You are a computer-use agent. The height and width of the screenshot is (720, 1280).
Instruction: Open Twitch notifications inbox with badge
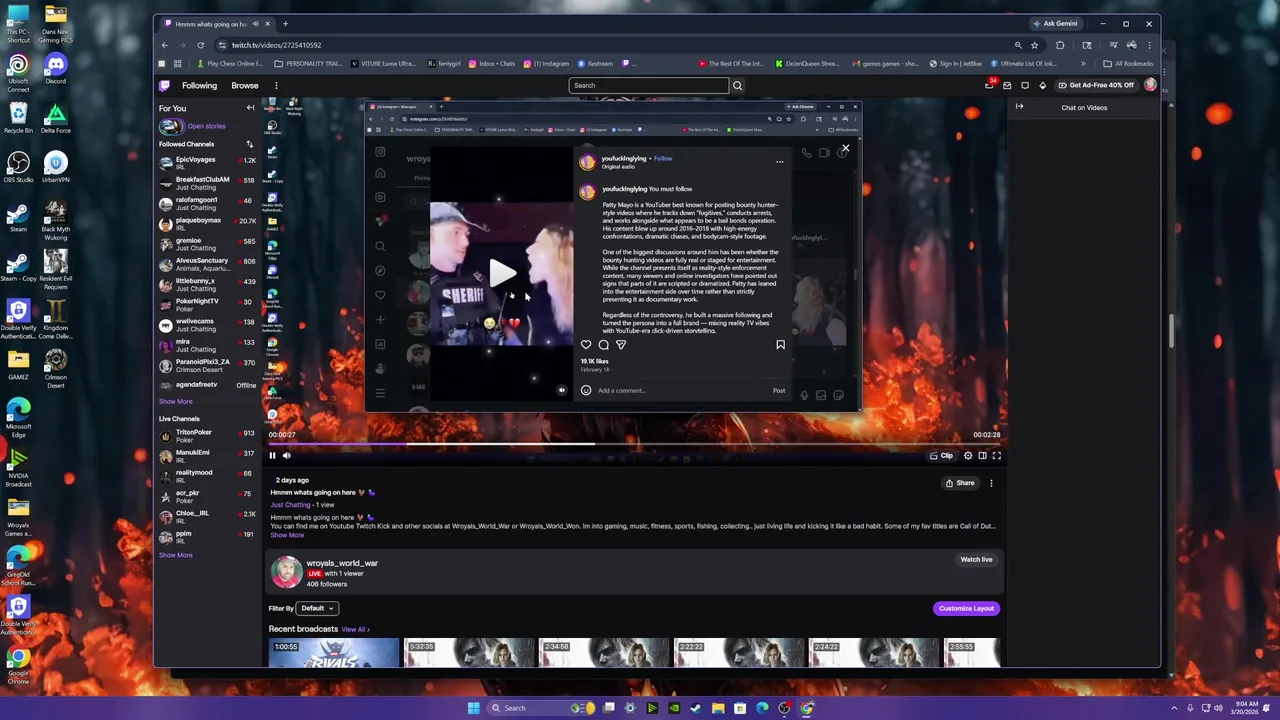point(990,84)
